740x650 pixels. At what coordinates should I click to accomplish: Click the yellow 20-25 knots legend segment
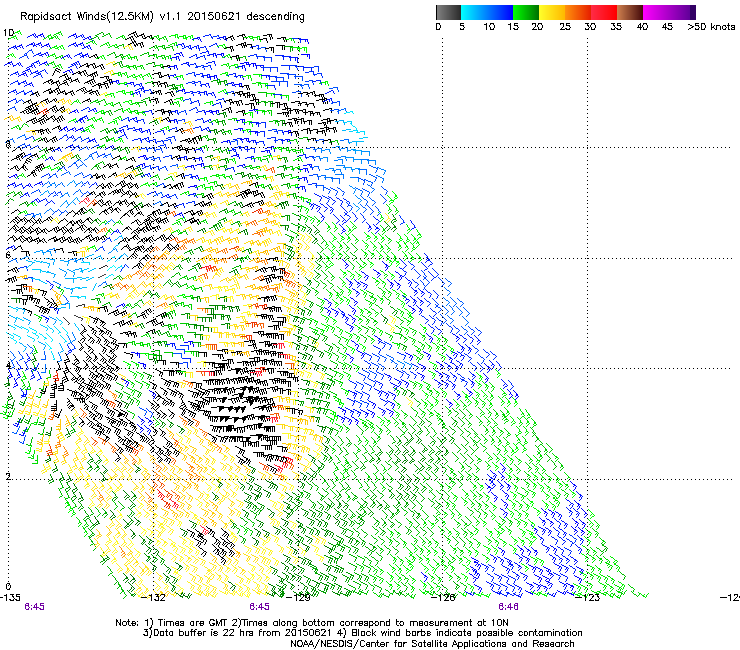[552, 12]
